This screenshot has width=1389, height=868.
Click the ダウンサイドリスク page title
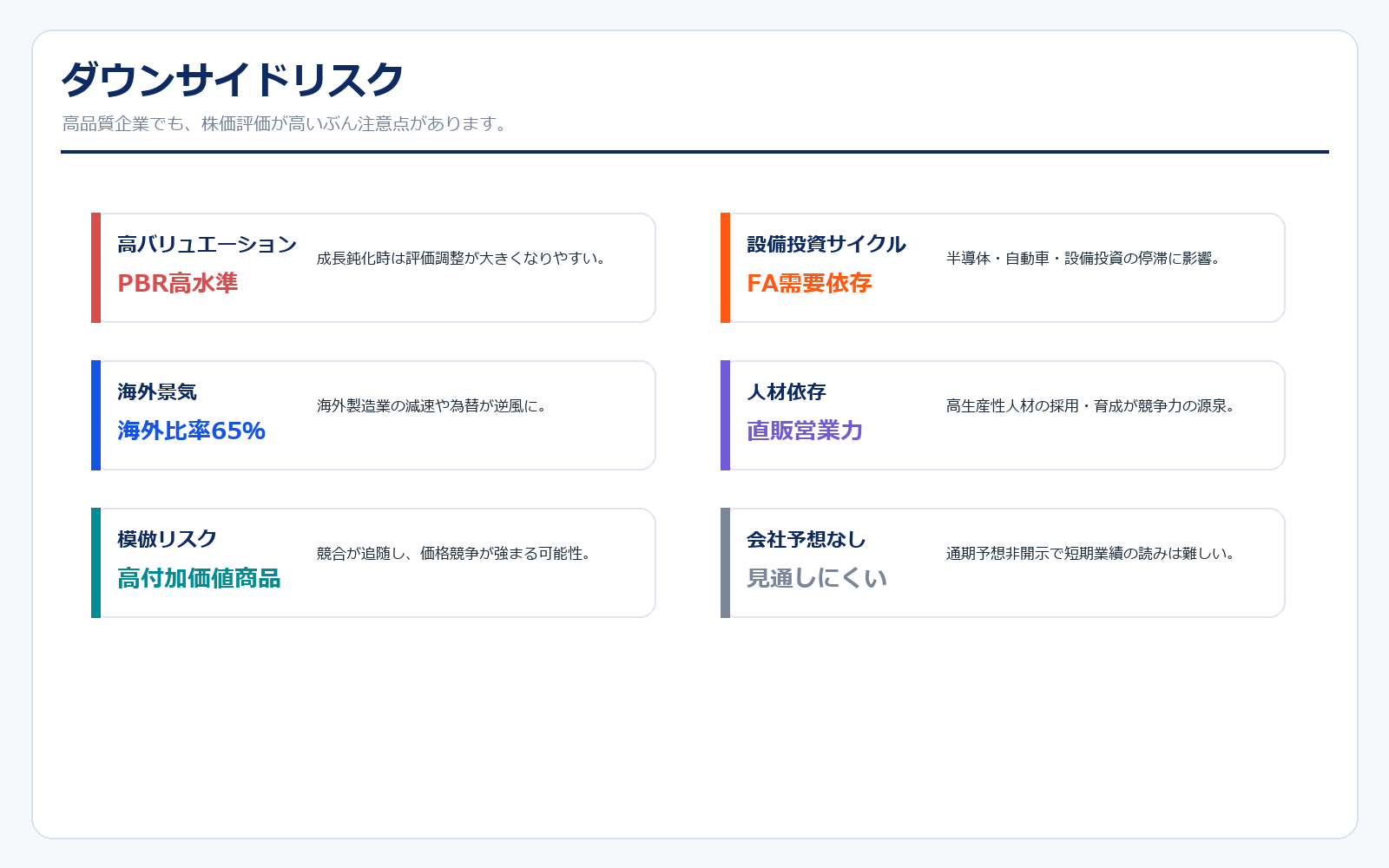233,80
